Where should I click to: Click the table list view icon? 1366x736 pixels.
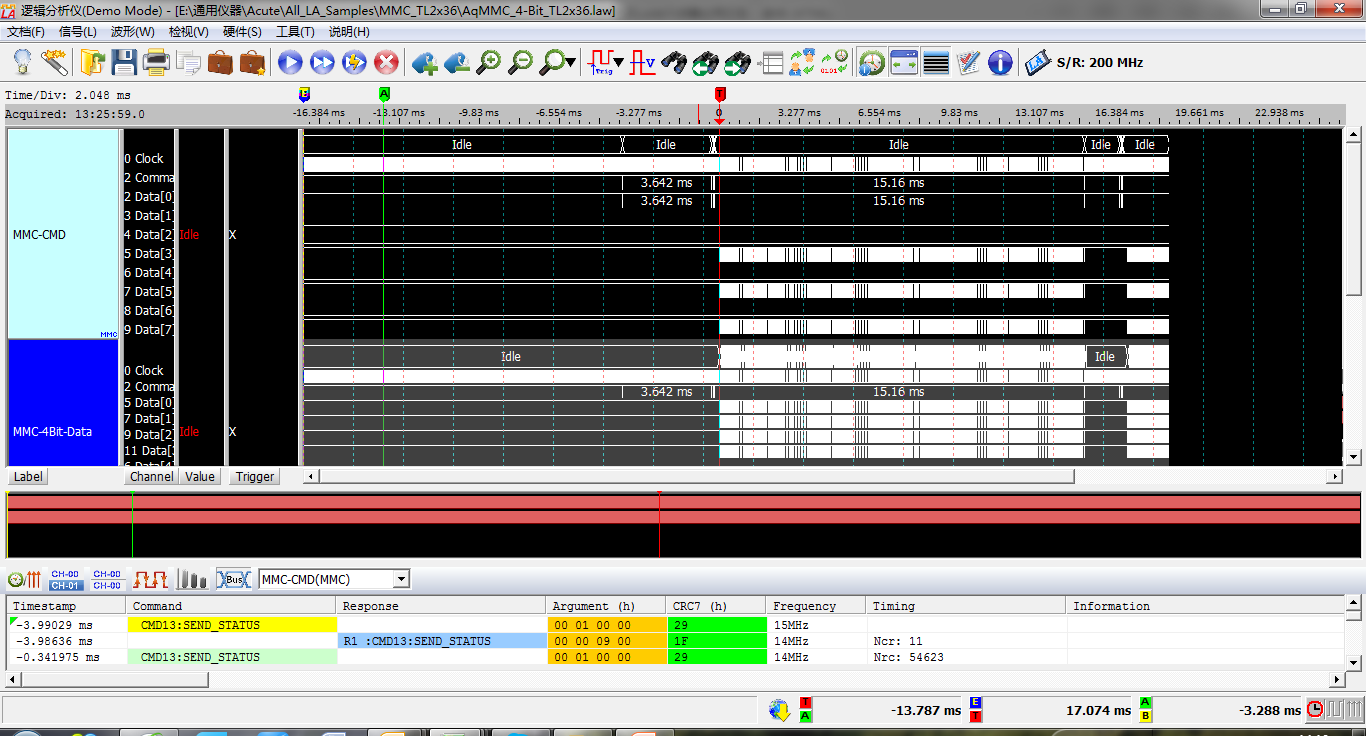coord(770,63)
